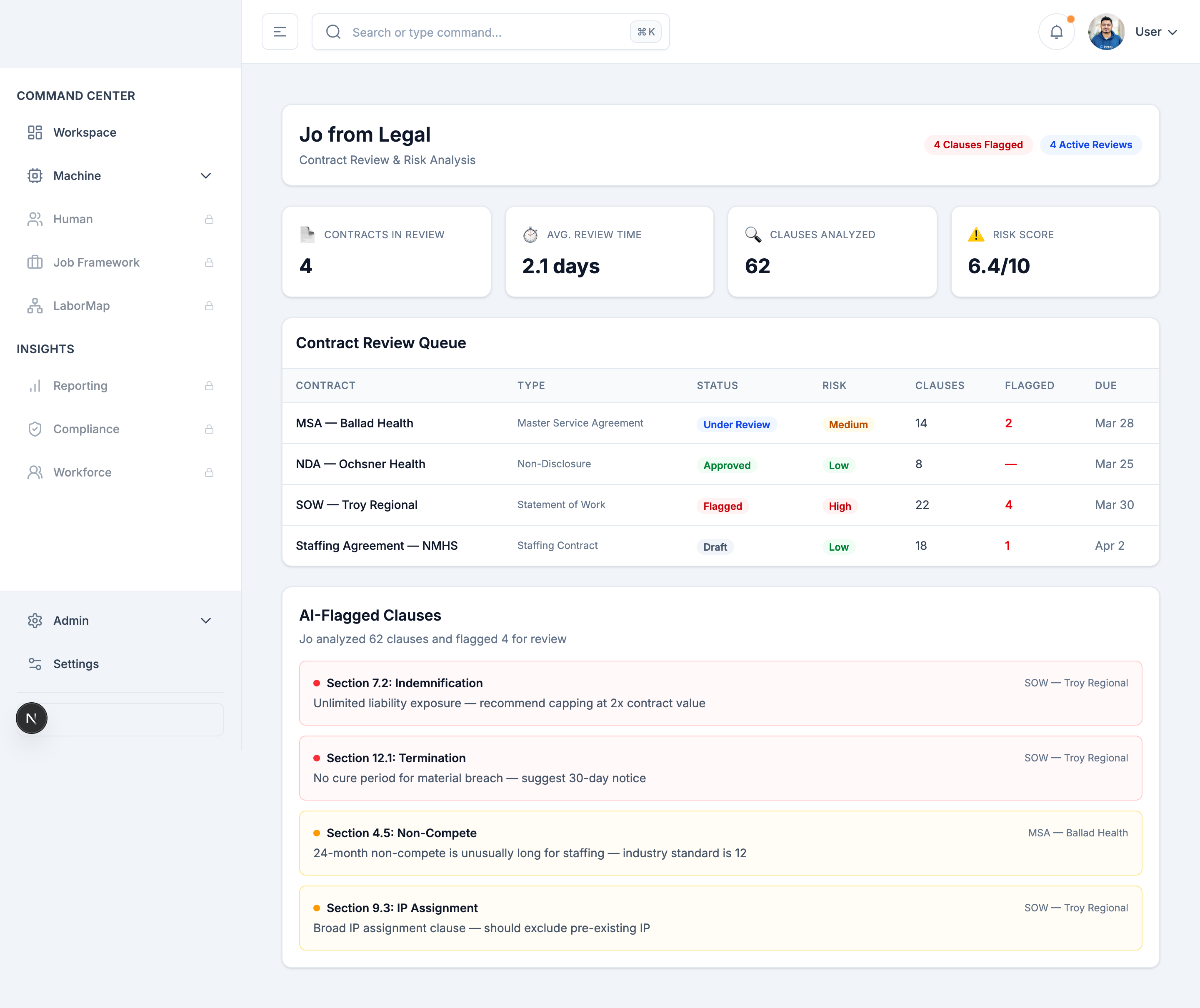The width and height of the screenshot is (1200, 1008).
Task: Click the sidebar collapse hamburger icon
Action: point(280,32)
